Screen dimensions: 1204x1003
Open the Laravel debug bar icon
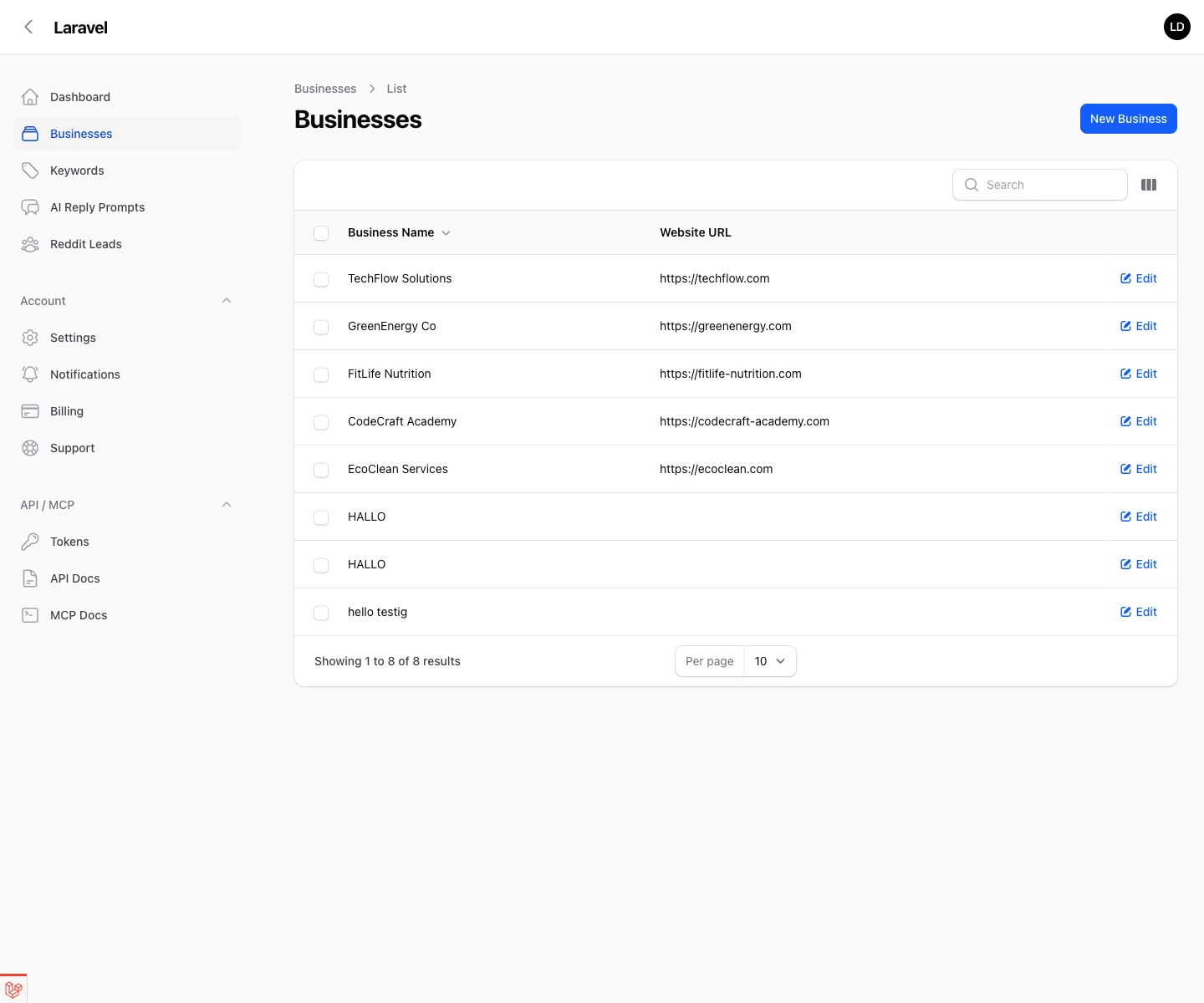click(13, 989)
